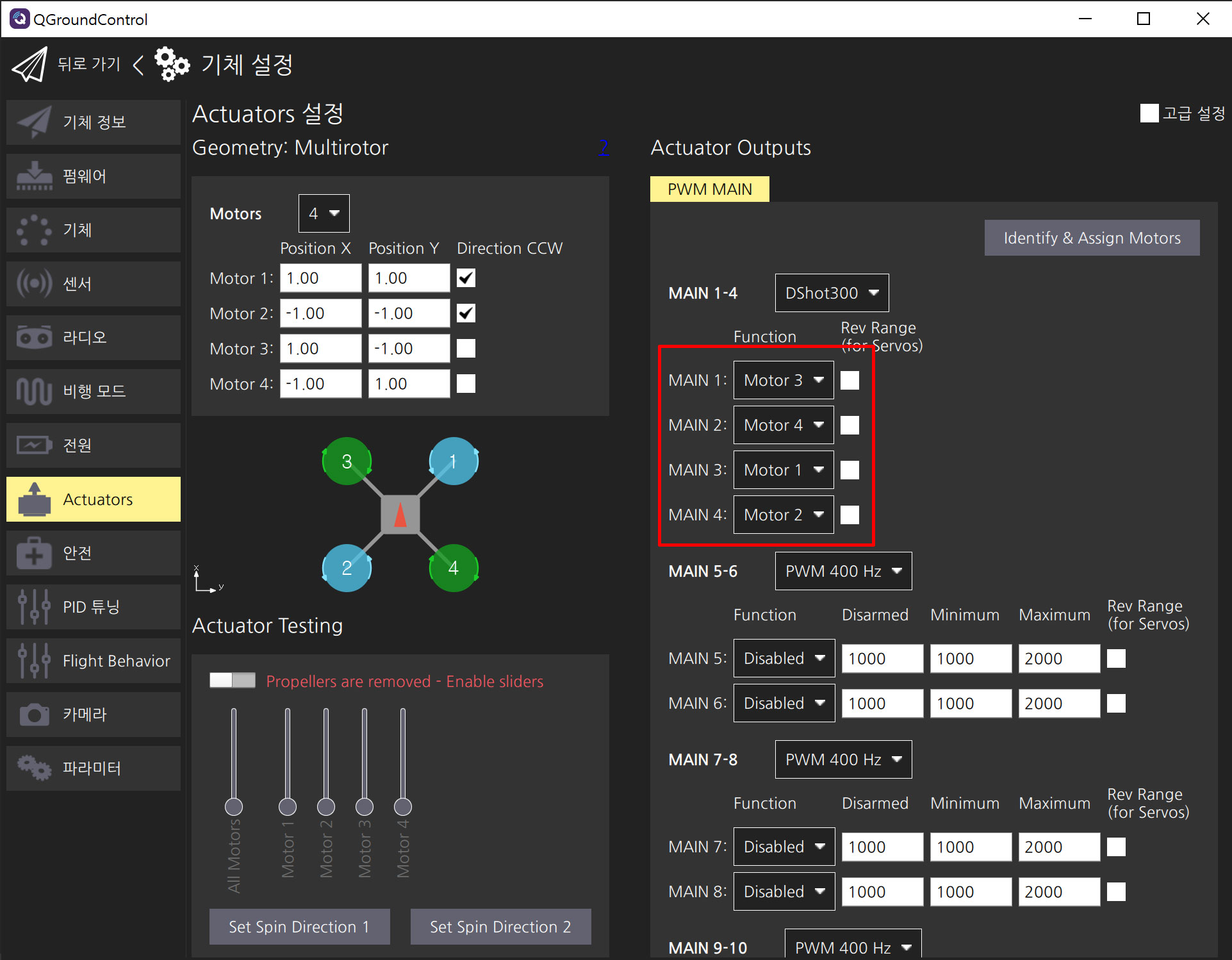The width and height of the screenshot is (1232, 960).
Task: Select the 비행 모드 flight modes icon
Action: [34, 391]
